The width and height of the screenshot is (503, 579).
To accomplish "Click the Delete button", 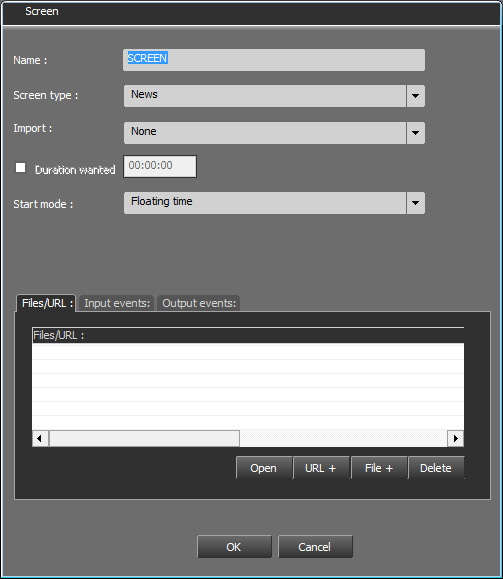I will click(436, 468).
